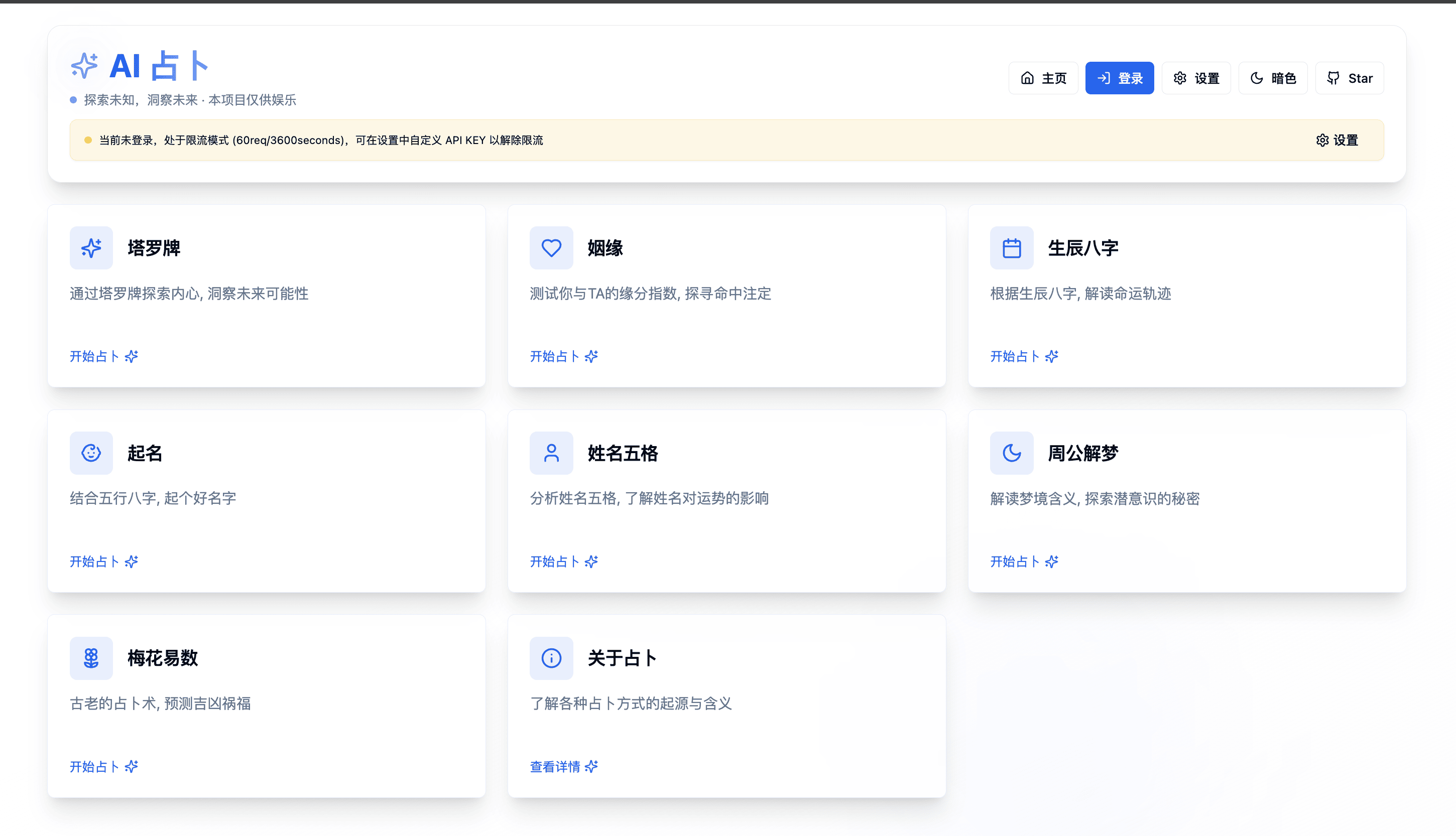This screenshot has width=1456, height=836.
Task: Select 主页 in the navigation
Action: pos(1043,77)
